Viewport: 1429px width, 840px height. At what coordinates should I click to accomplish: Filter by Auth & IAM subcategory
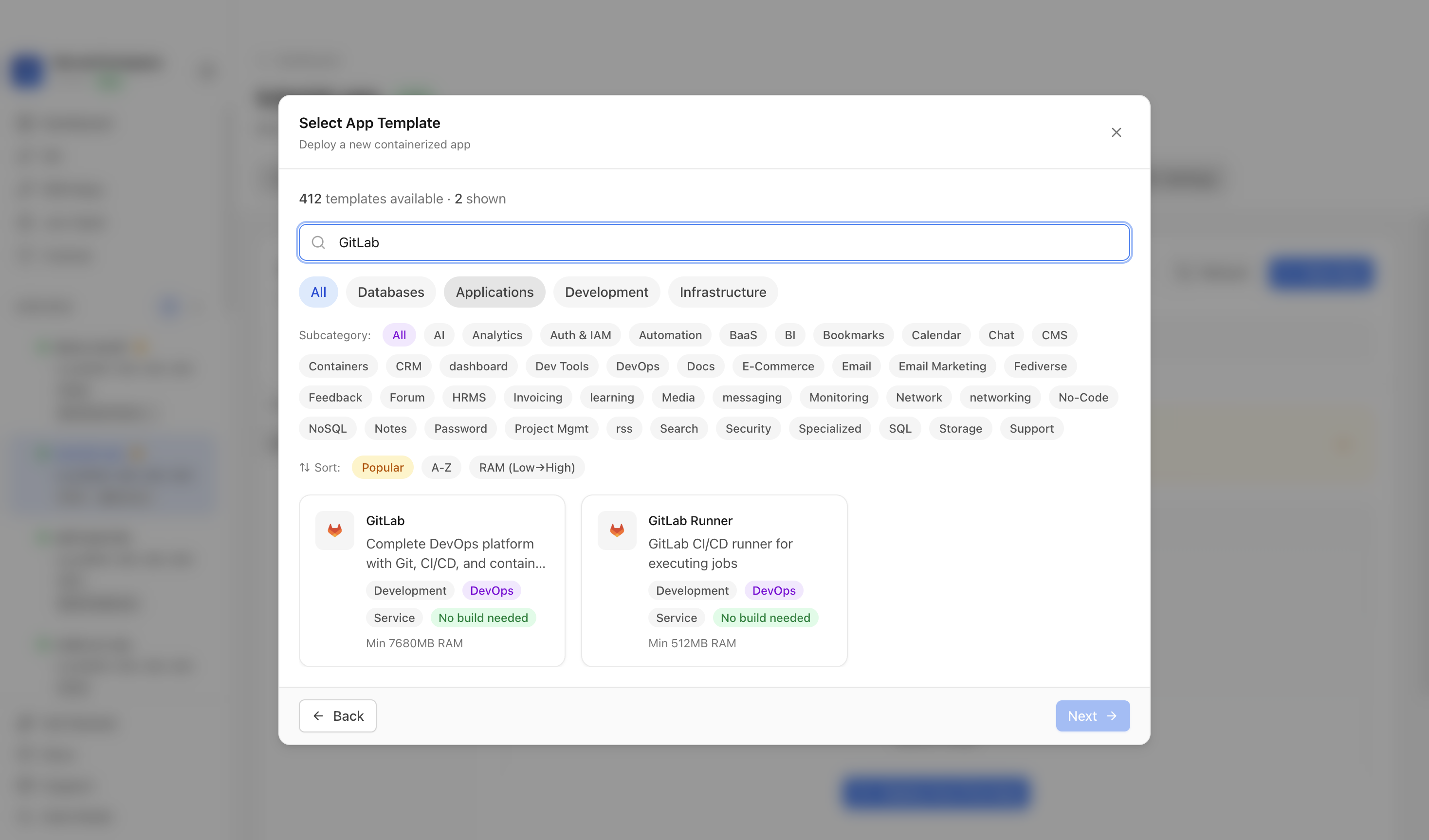coord(580,335)
